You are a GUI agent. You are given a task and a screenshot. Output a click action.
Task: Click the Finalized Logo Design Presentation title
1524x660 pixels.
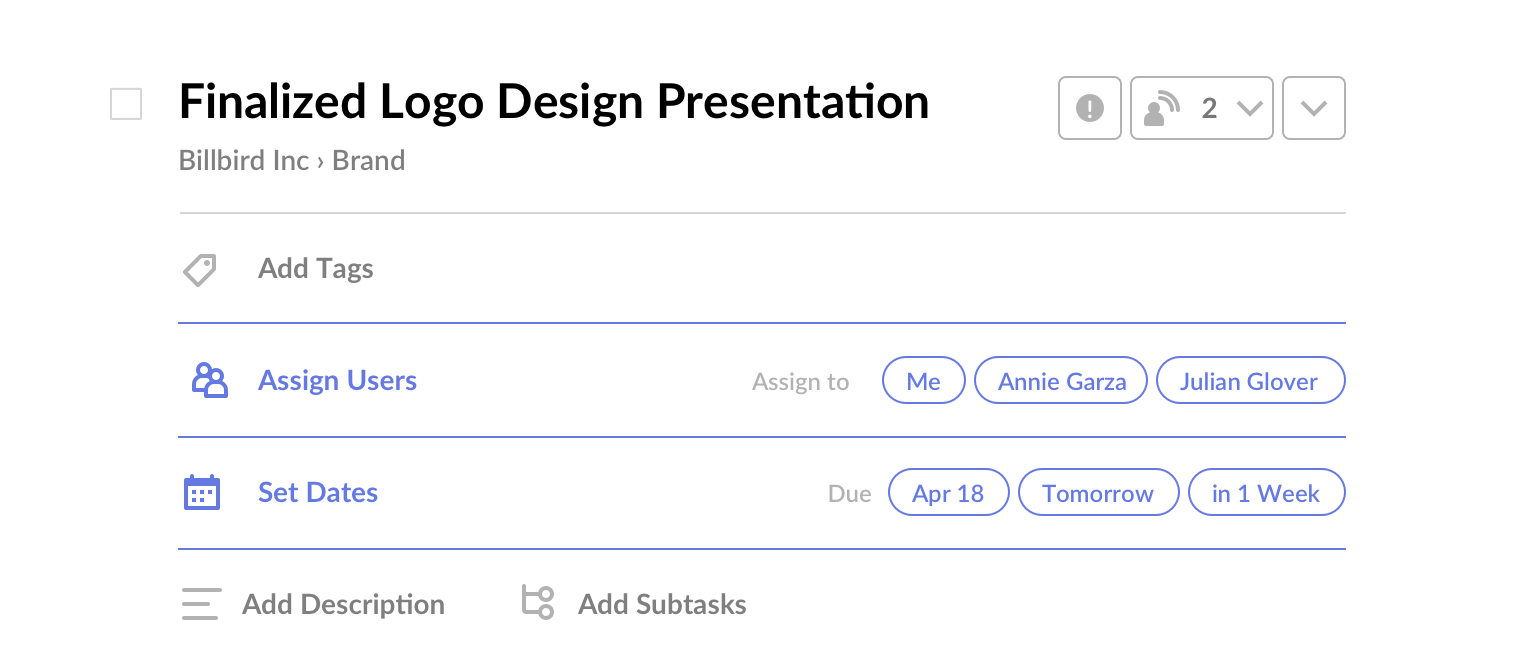pos(554,102)
